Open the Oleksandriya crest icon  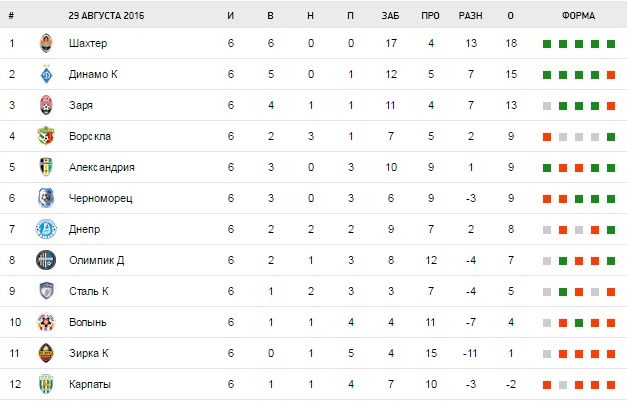pyautogui.click(x=45, y=168)
